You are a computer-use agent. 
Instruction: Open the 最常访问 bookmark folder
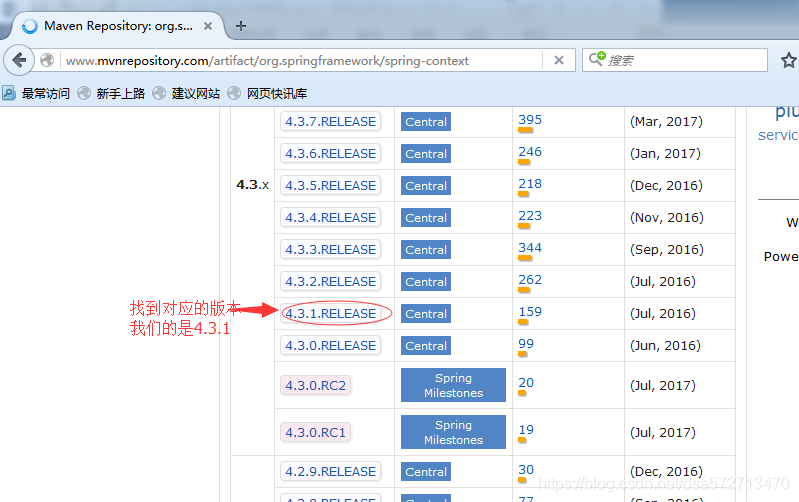36,93
